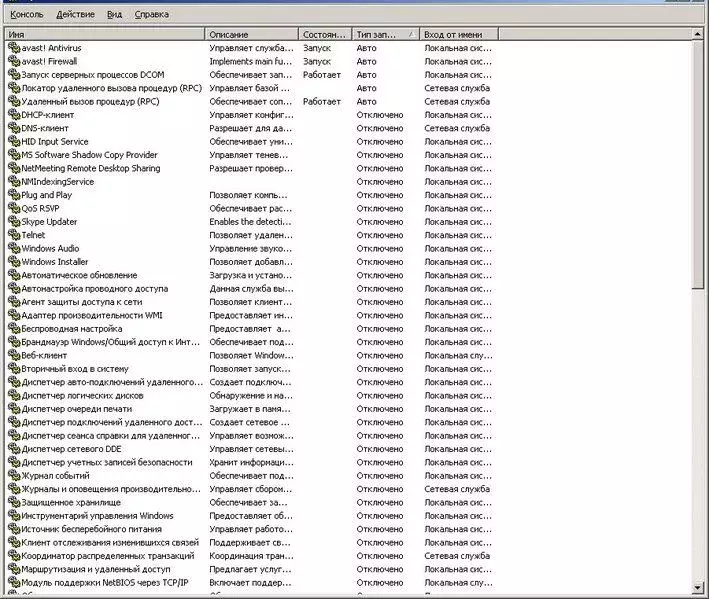The width and height of the screenshot is (709, 599).
Task: Open the Справка menu
Action: [151, 14]
